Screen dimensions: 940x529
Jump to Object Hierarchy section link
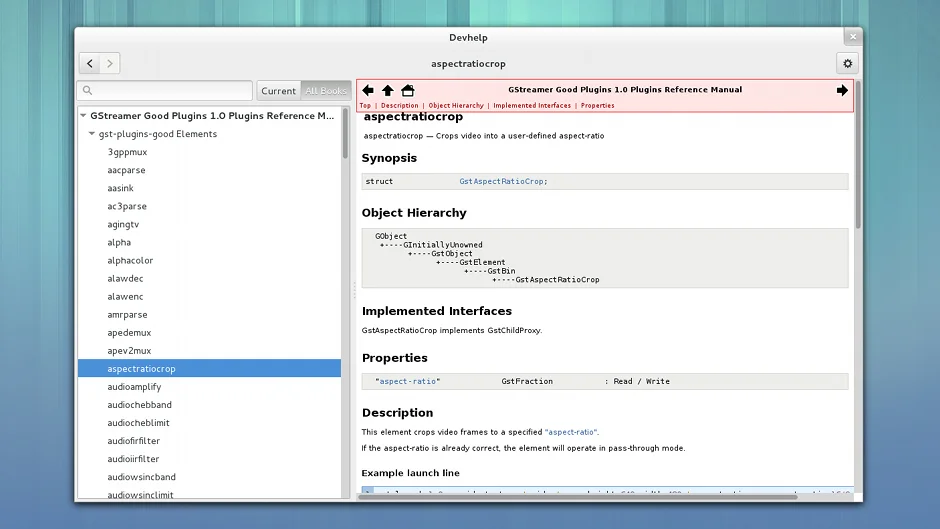tap(456, 105)
